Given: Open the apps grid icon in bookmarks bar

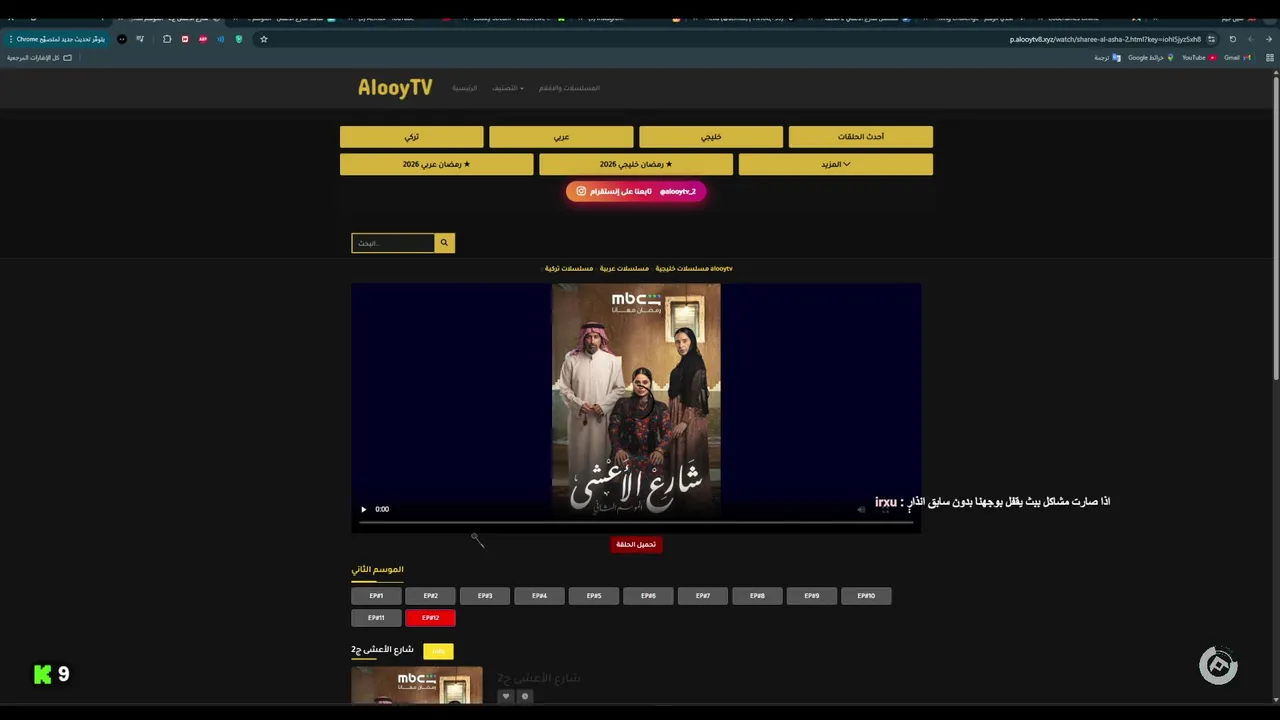Looking at the screenshot, I should point(1270,58).
